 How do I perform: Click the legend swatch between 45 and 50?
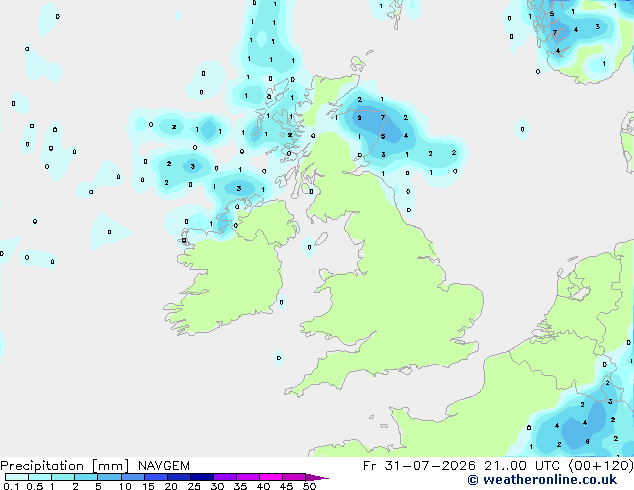pyautogui.click(x=294, y=477)
